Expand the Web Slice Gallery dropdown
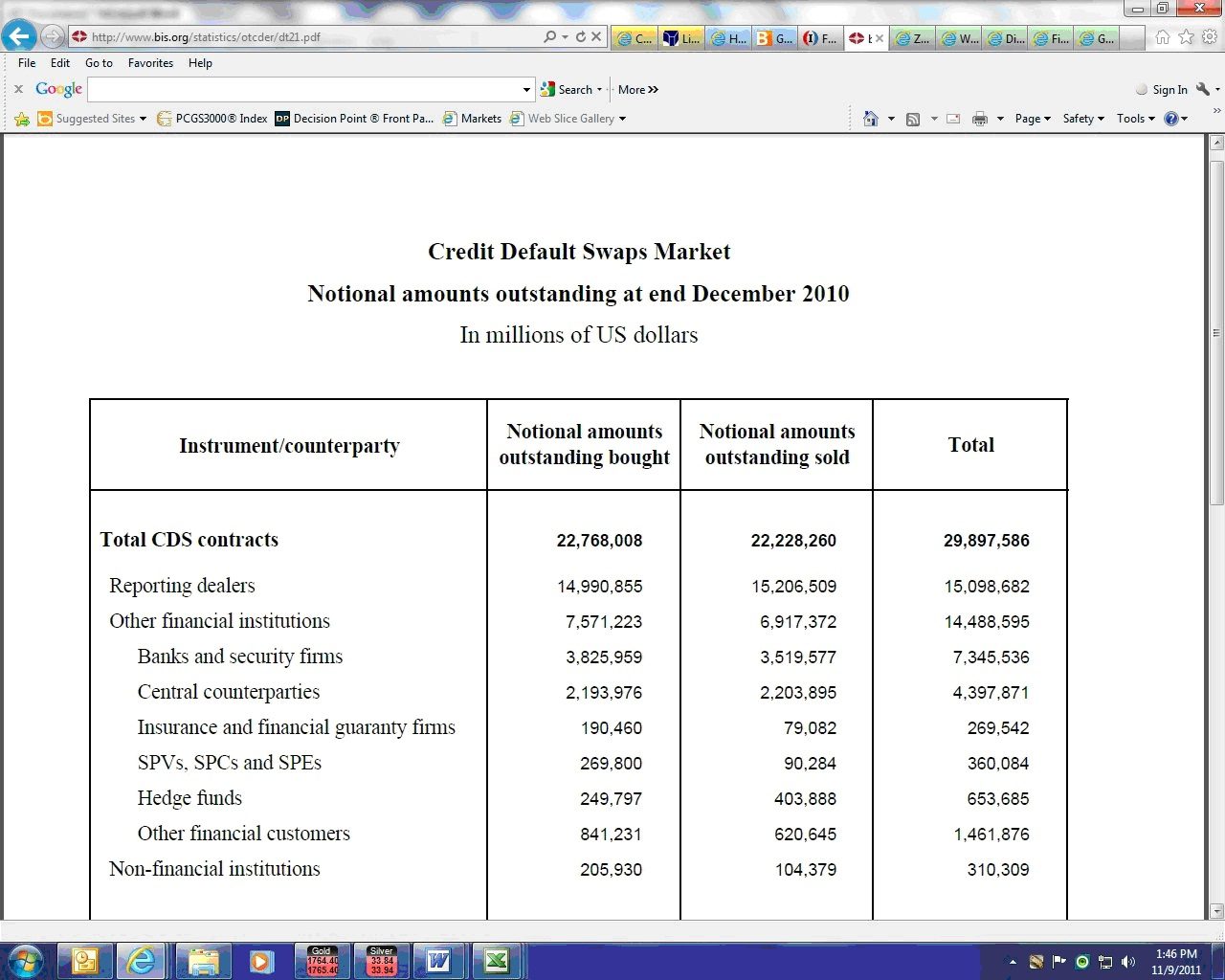Screen dimensions: 1225x980 tap(622, 119)
